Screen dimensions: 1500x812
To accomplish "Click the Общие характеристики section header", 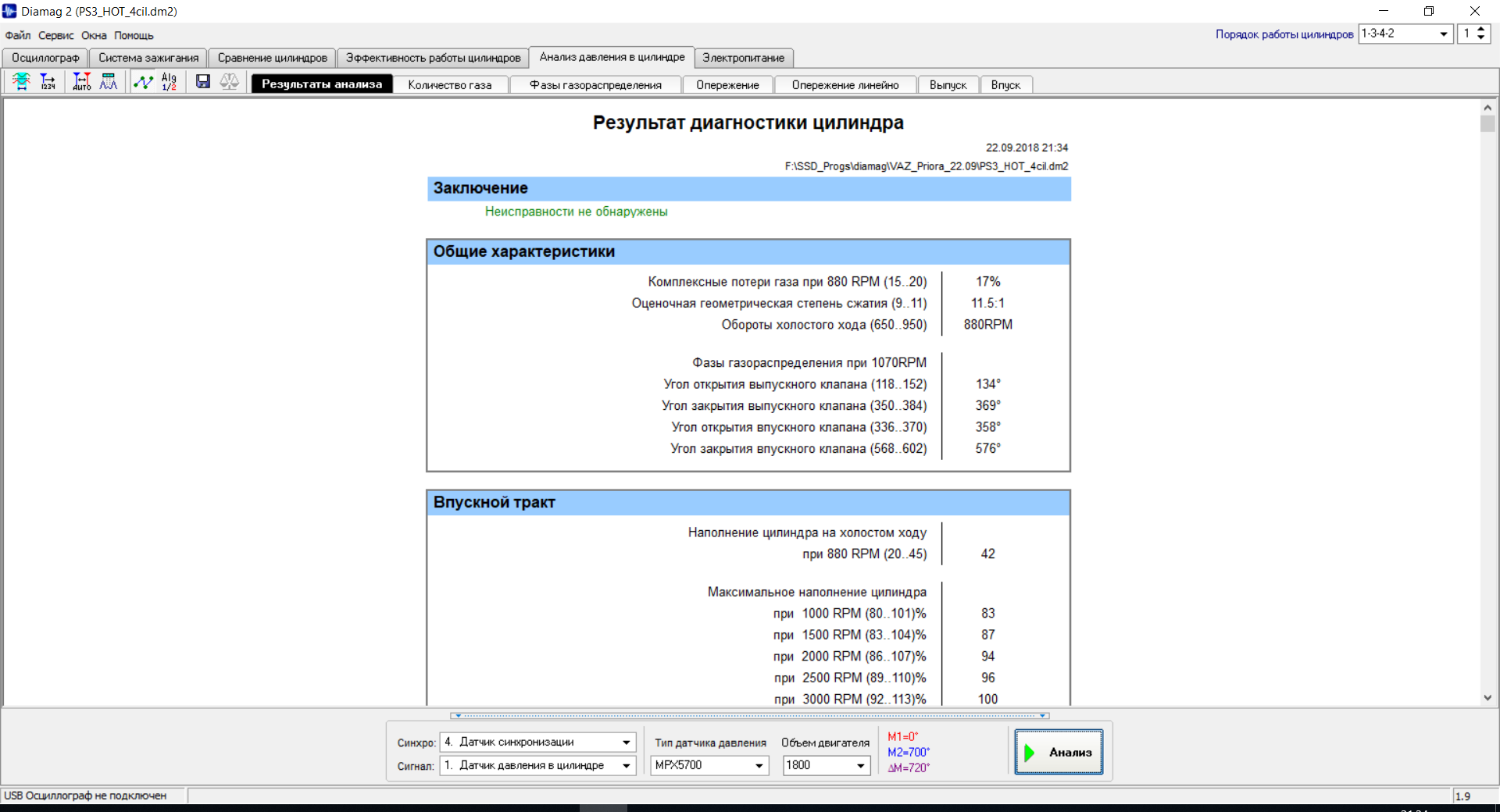I will point(748,252).
